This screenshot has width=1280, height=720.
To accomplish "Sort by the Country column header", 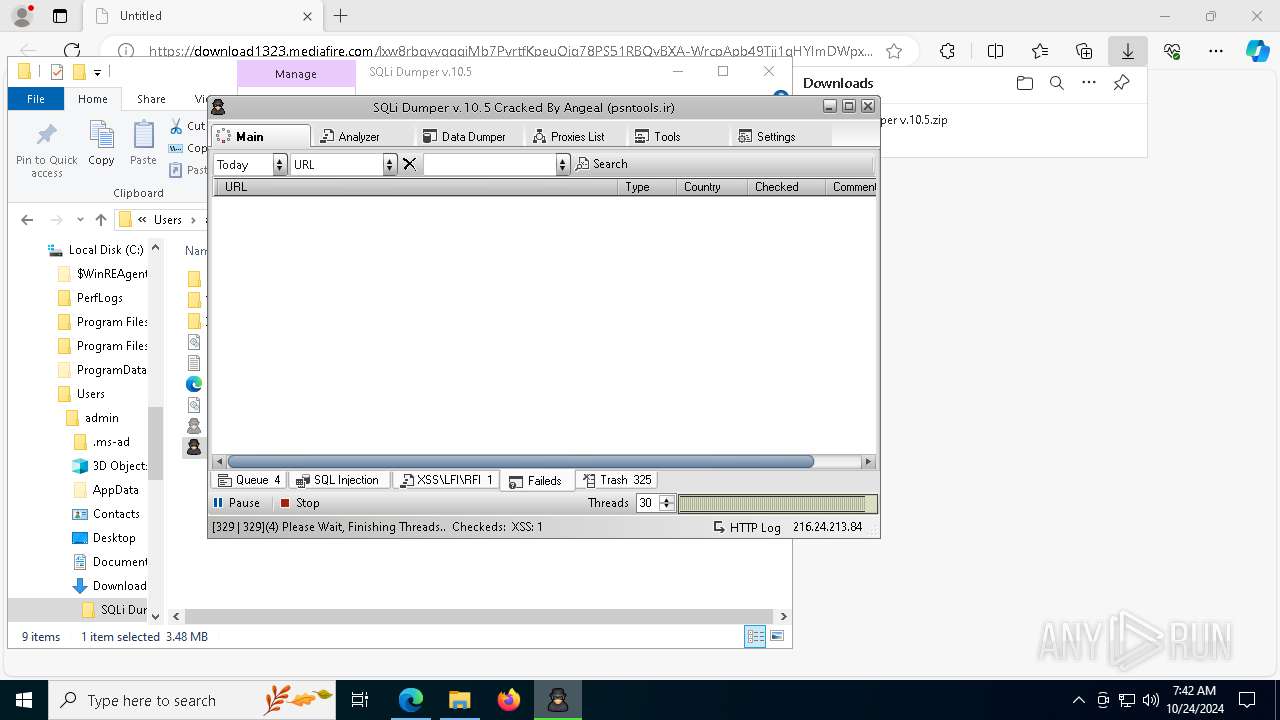I will pyautogui.click(x=712, y=187).
